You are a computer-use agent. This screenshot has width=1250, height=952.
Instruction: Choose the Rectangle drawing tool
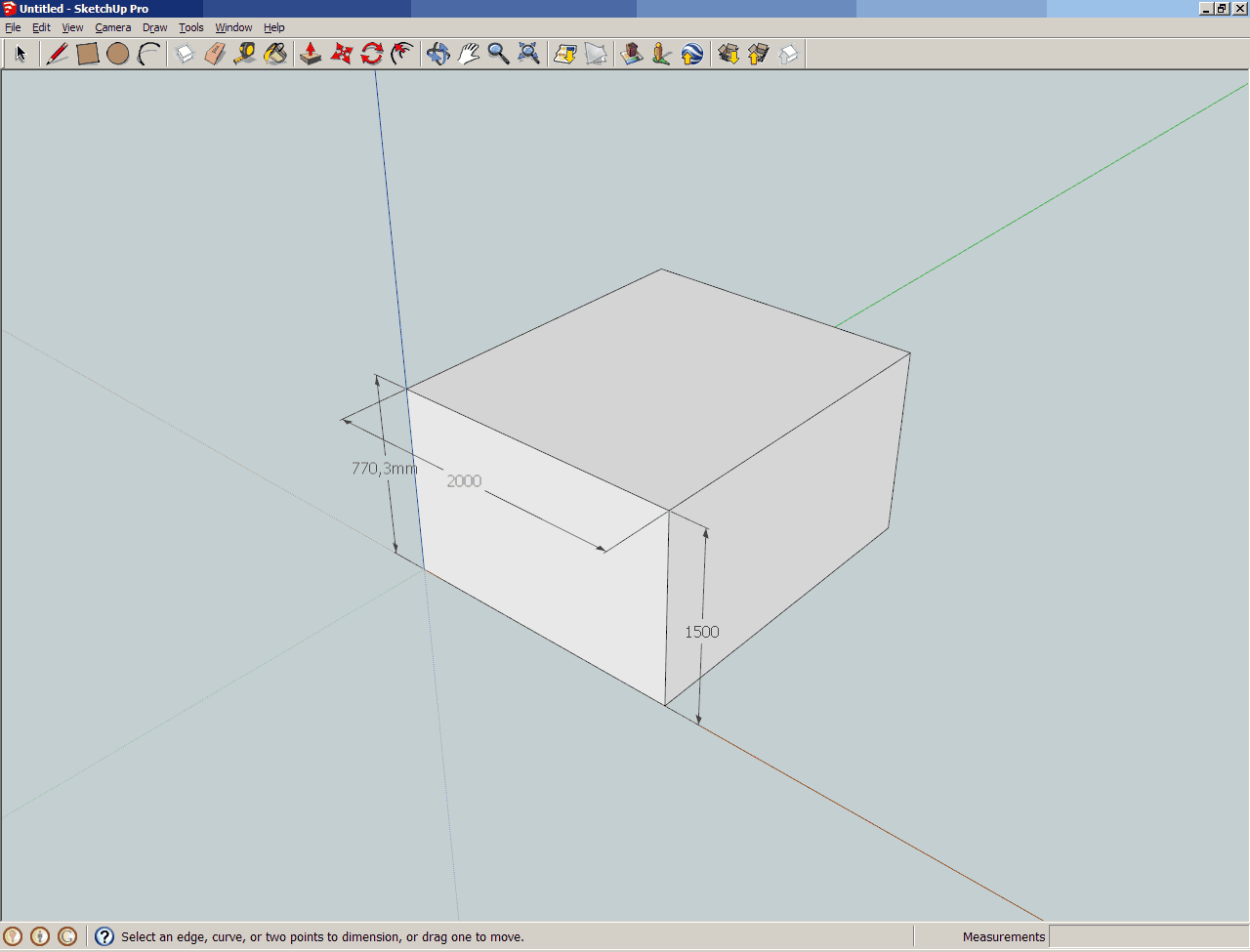[x=88, y=54]
